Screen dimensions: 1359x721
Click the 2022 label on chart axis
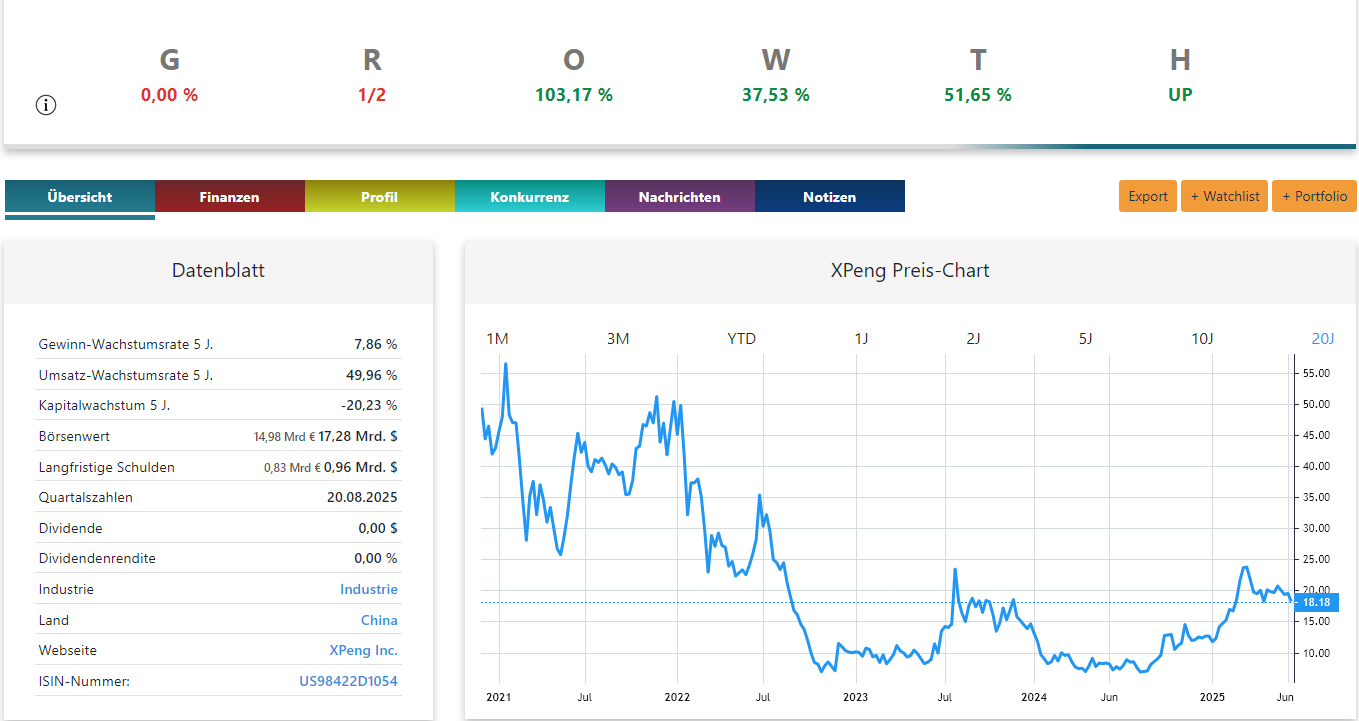click(677, 696)
